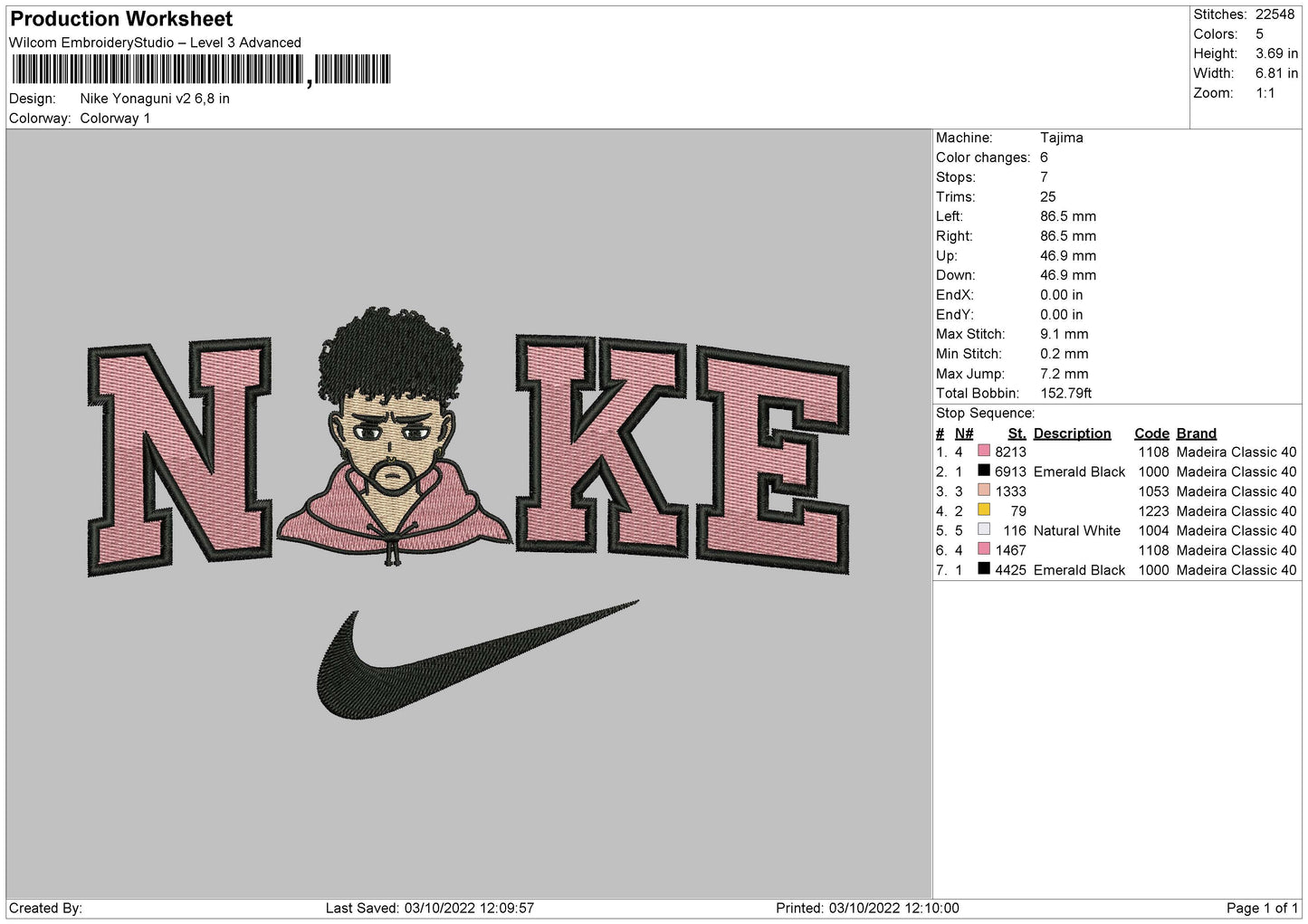The image size is (1308, 924).
Task: Click the pink swatch for thread 1467
Action: click(984, 549)
